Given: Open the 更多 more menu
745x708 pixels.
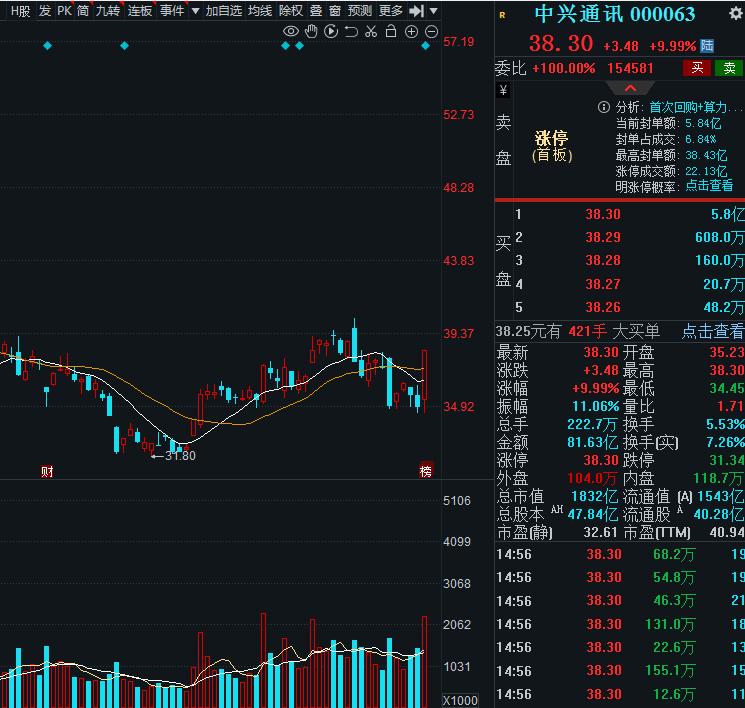Looking at the screenshot, I should click(x=391, y=11).
